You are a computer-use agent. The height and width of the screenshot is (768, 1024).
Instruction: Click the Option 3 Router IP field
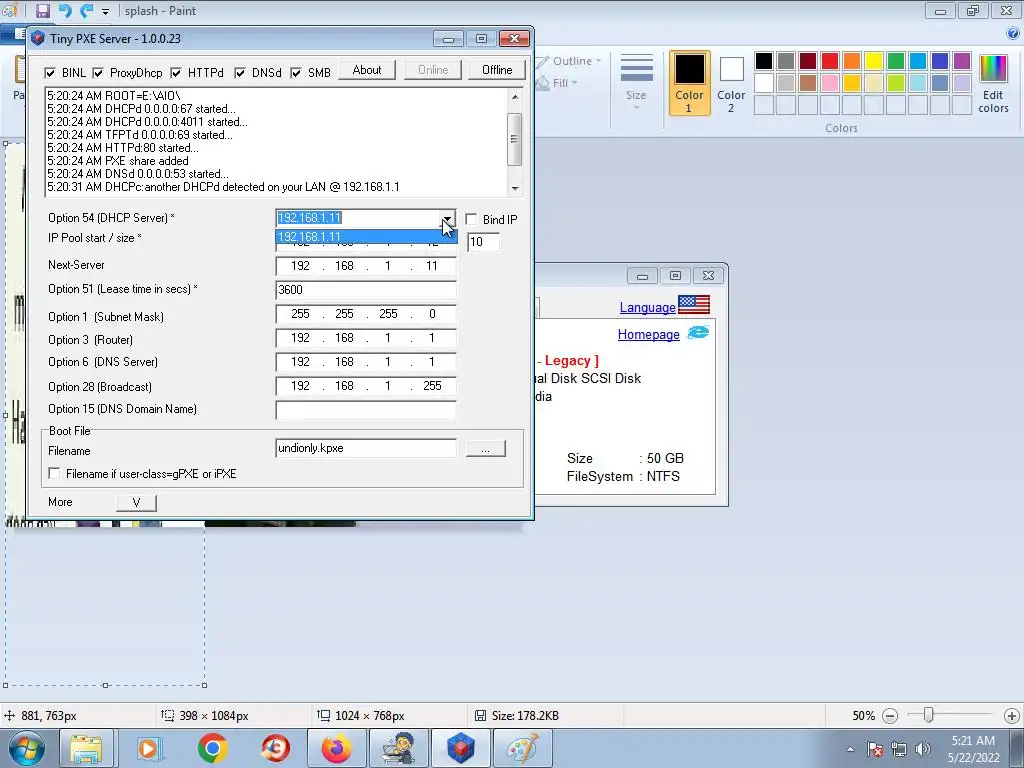[x=366, y=338]
